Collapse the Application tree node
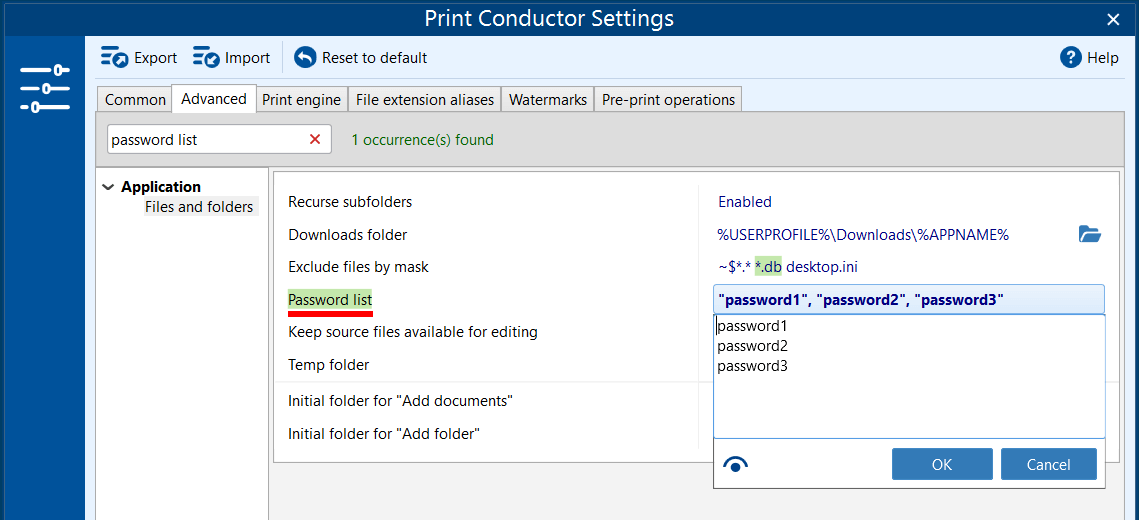The image size is (1139, 520). 108,187
